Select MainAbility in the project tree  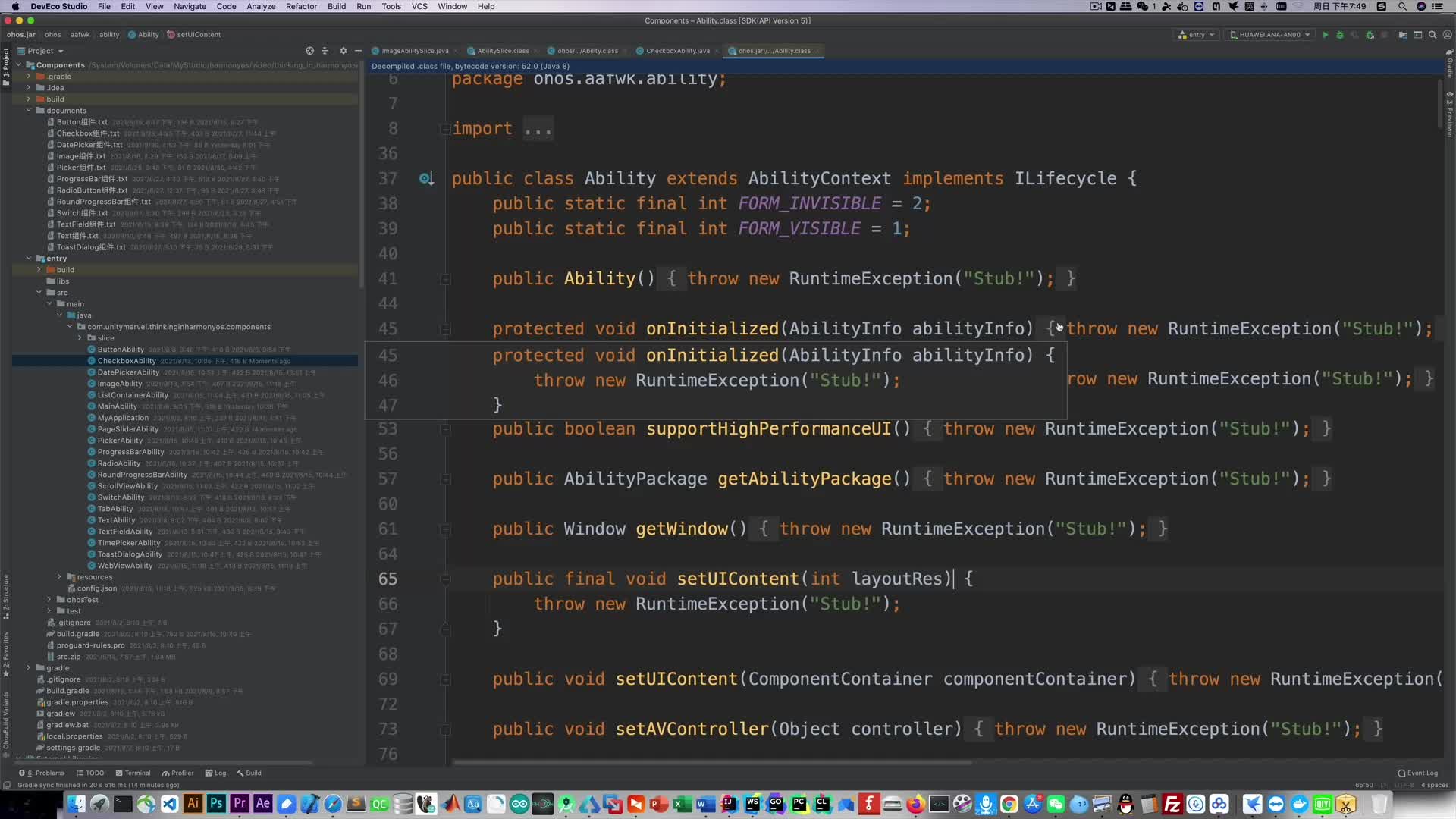117,406
